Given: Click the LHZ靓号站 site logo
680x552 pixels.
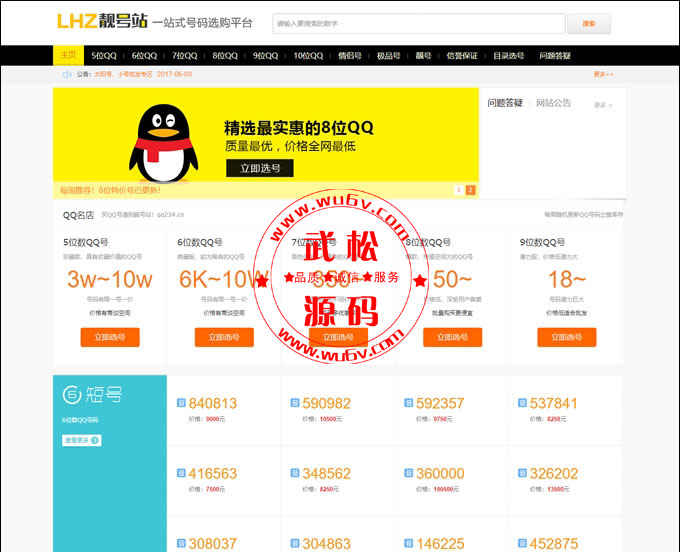Looking at the screenshot, I should [102, 21].
